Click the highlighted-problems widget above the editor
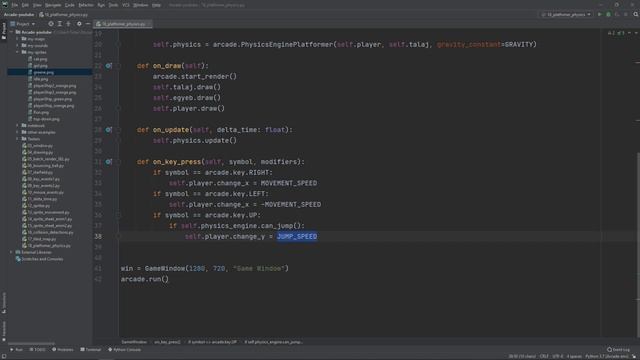Image resolution: width=640 pixels, height=360 pixels. pyautogui.click(x=616, y=33)
